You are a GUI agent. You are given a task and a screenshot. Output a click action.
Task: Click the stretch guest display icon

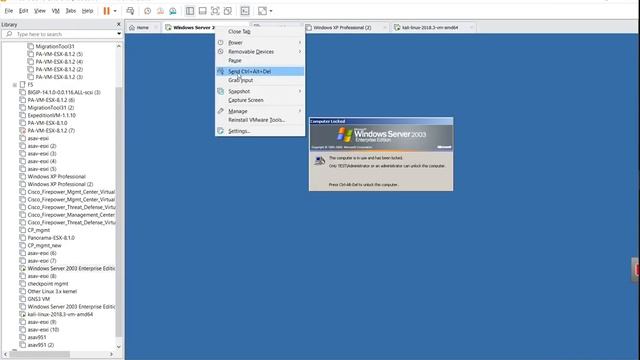point(262,11)
